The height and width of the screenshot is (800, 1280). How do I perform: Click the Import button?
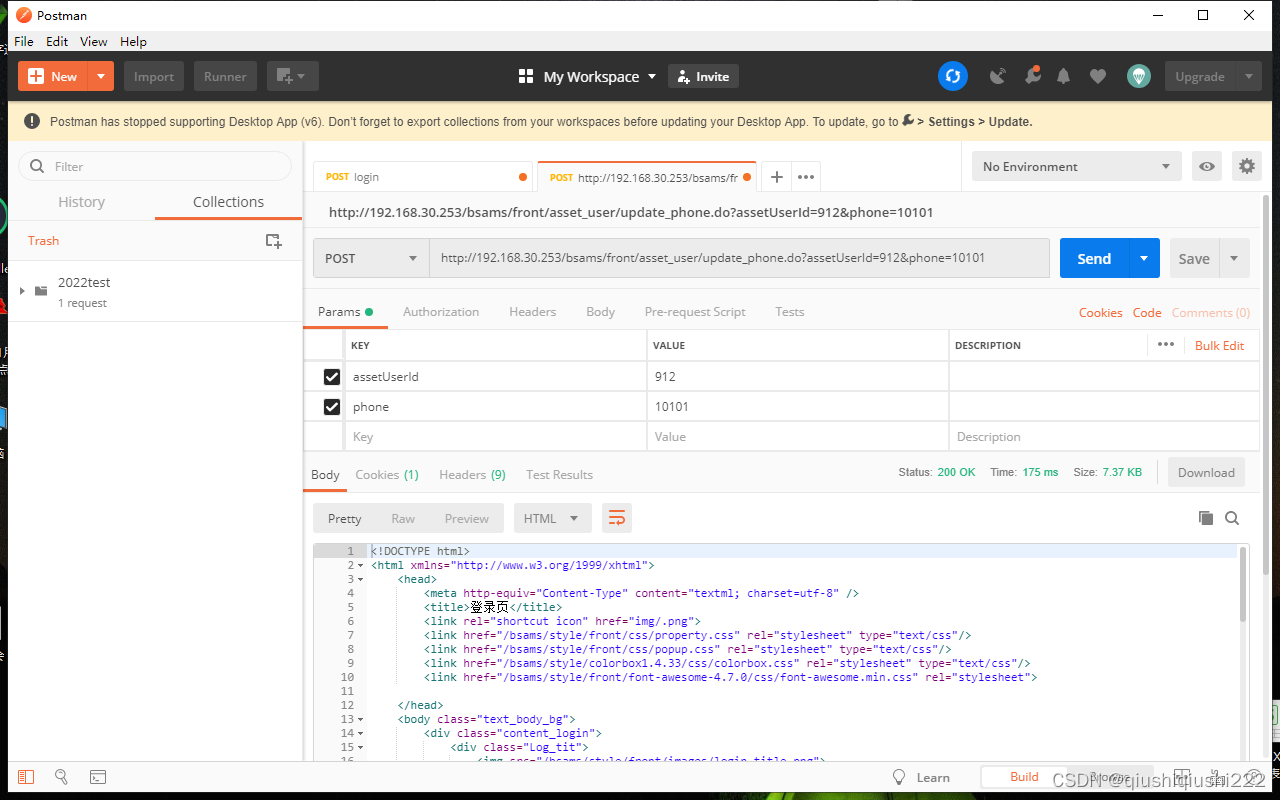154,76
